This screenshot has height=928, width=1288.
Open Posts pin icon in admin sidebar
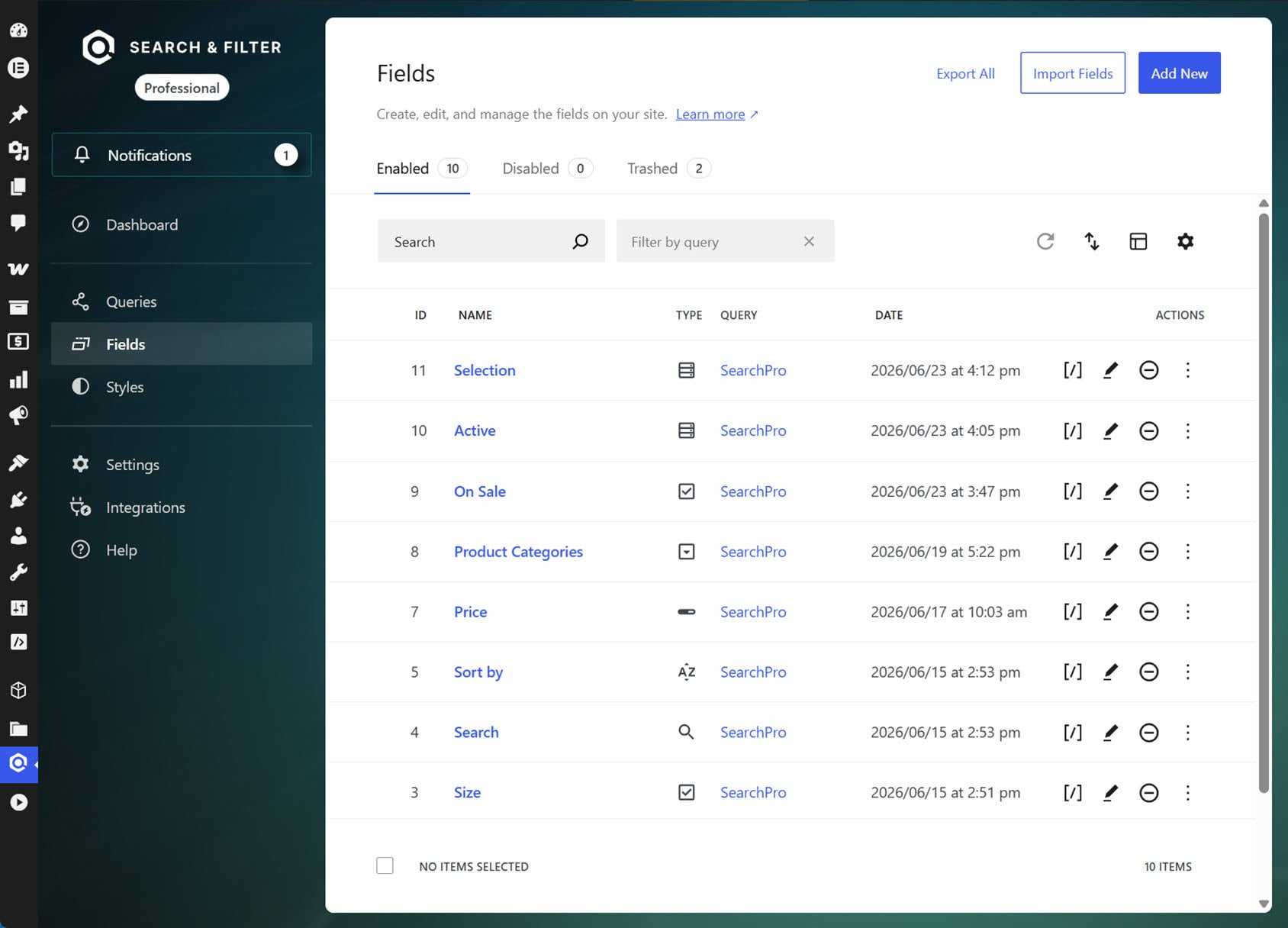(18, 114)
